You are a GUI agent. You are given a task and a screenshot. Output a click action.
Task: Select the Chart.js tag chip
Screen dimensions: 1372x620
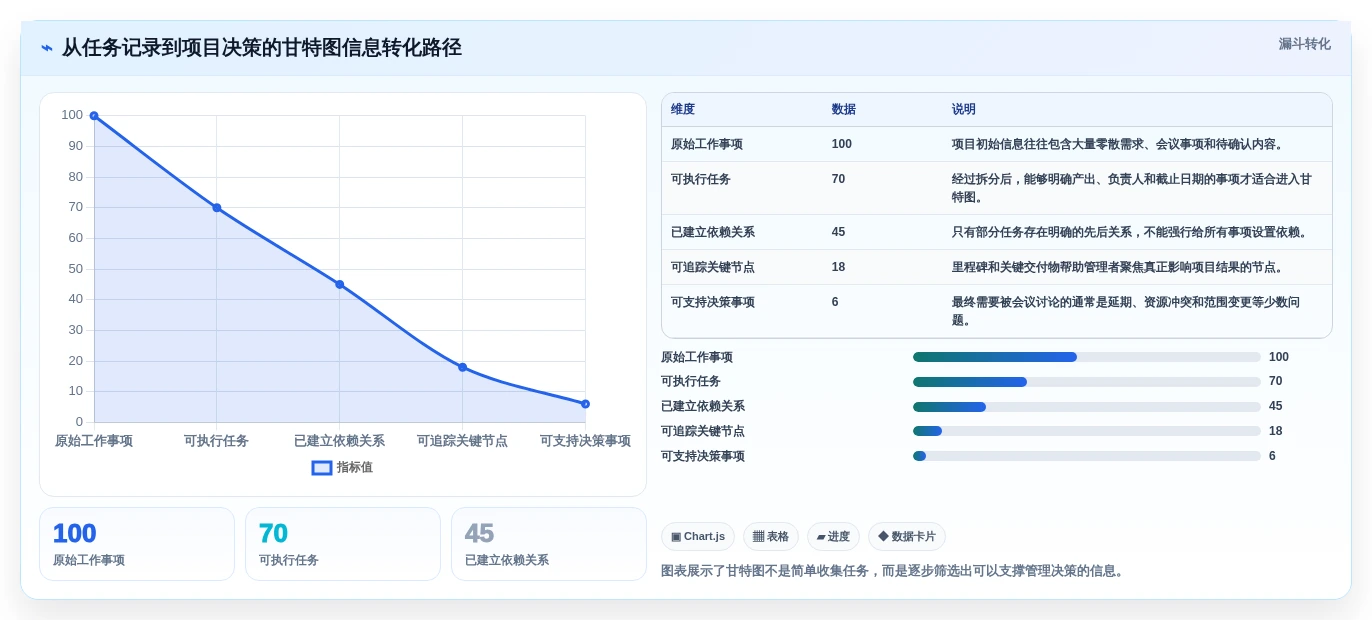[698, 537]
